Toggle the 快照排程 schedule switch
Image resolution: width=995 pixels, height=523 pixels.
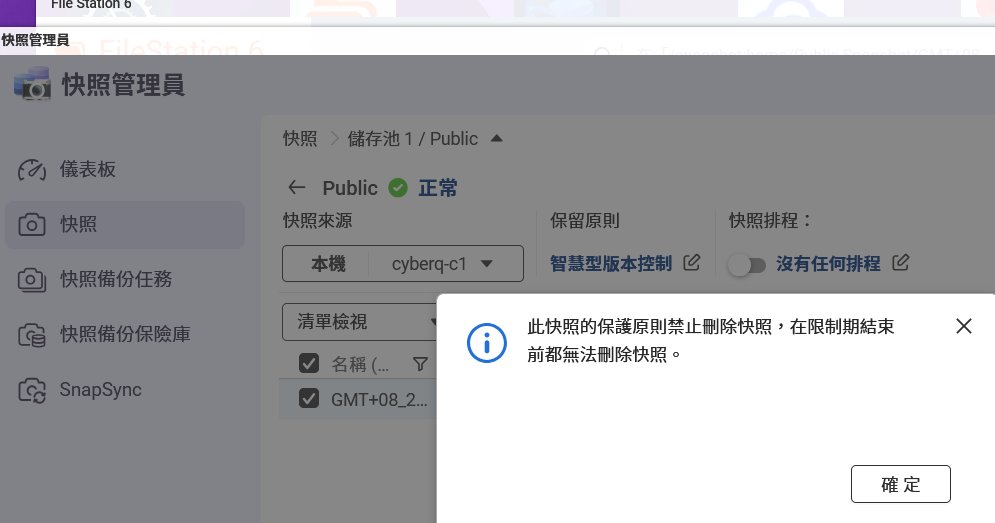coord(747,265)
